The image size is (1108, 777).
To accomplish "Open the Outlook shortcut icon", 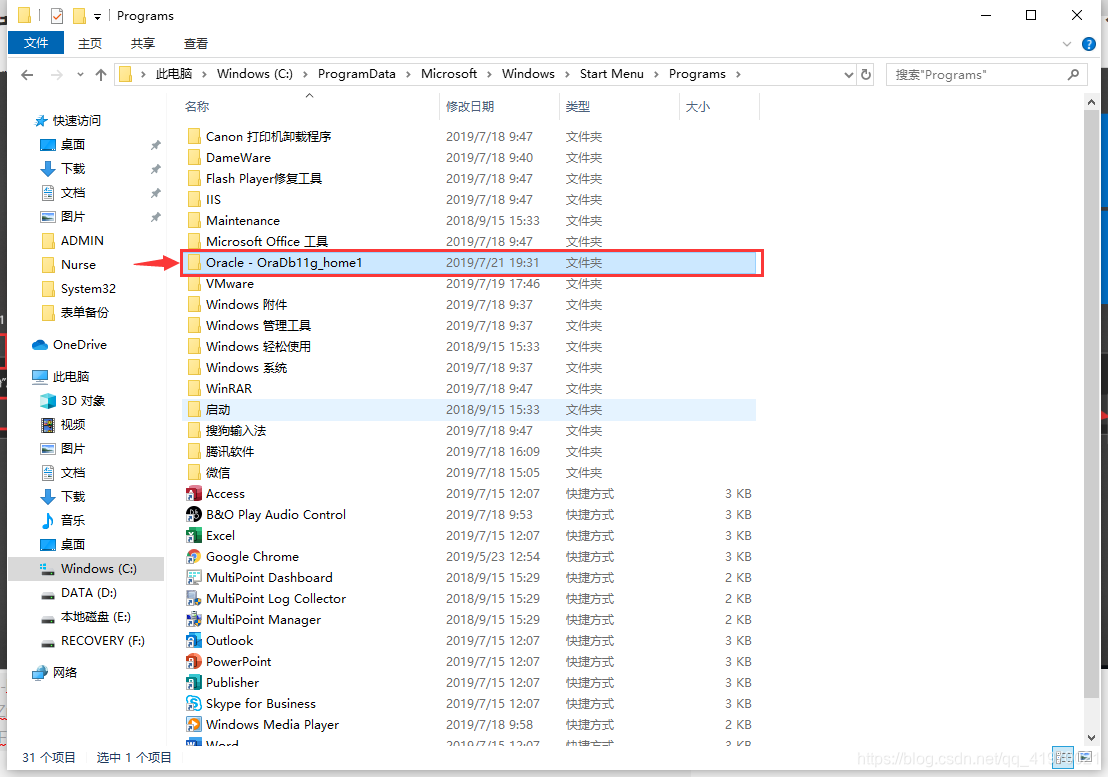I will (194, 641).
